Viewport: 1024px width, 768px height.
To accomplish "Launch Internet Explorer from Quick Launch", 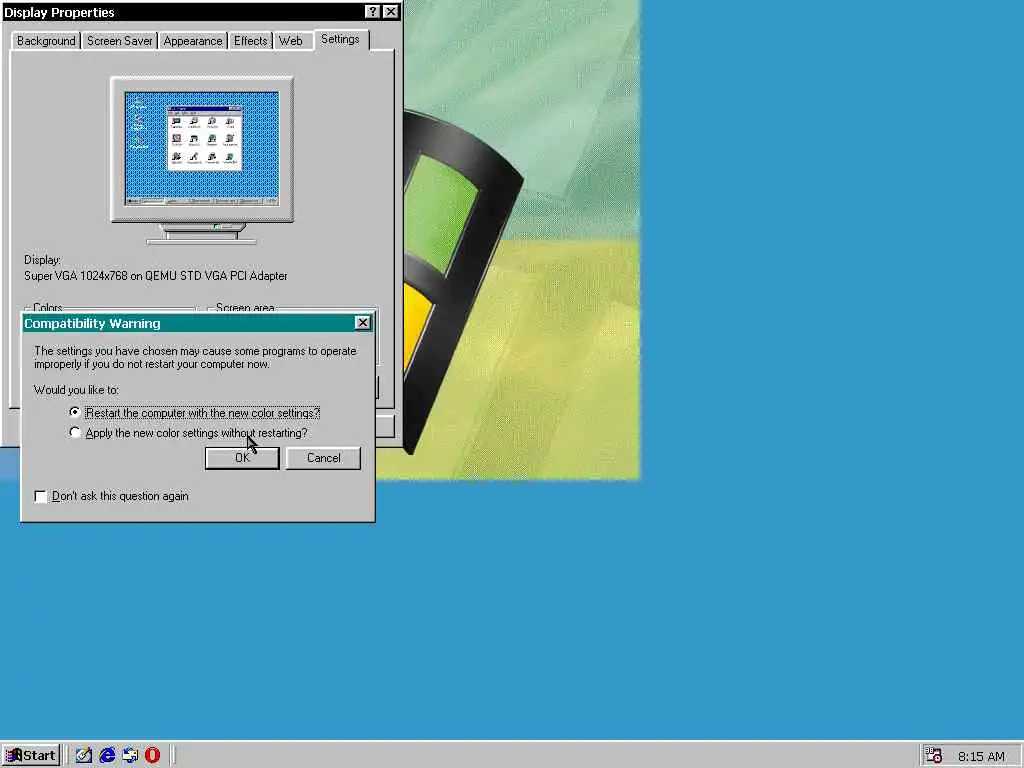I will tap(107, 756).
